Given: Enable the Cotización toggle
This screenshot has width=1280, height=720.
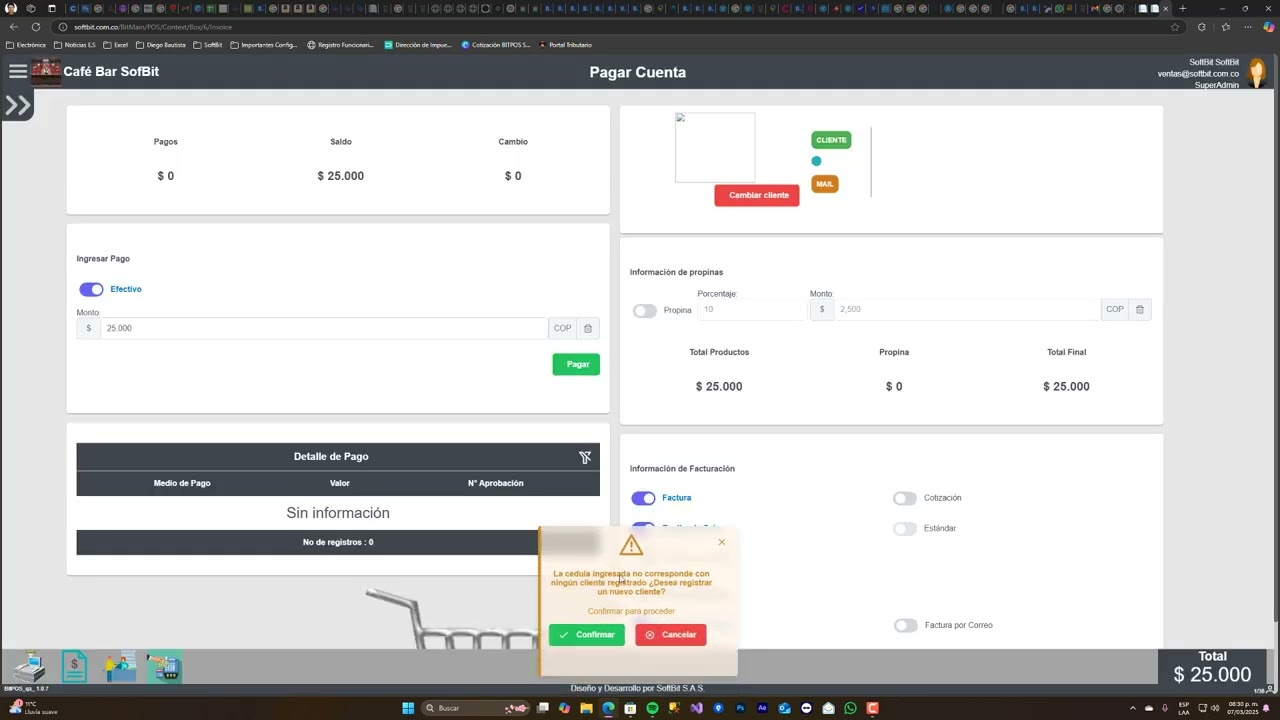Looking at the screenshot, I should coord(905,498).
